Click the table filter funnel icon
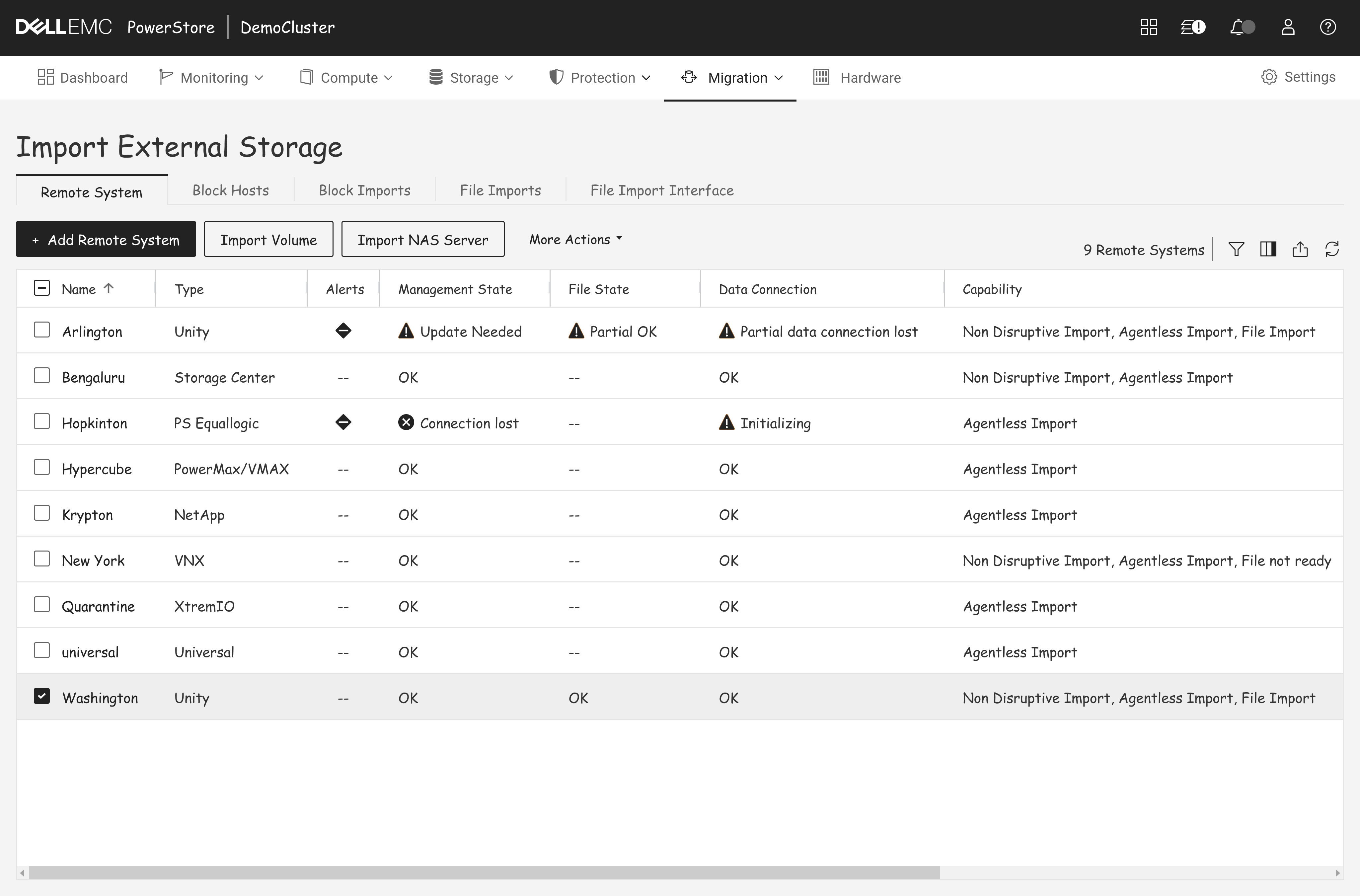This screenshot has height=896, width=1360. pyautogui.click(x=1236, y=249)
